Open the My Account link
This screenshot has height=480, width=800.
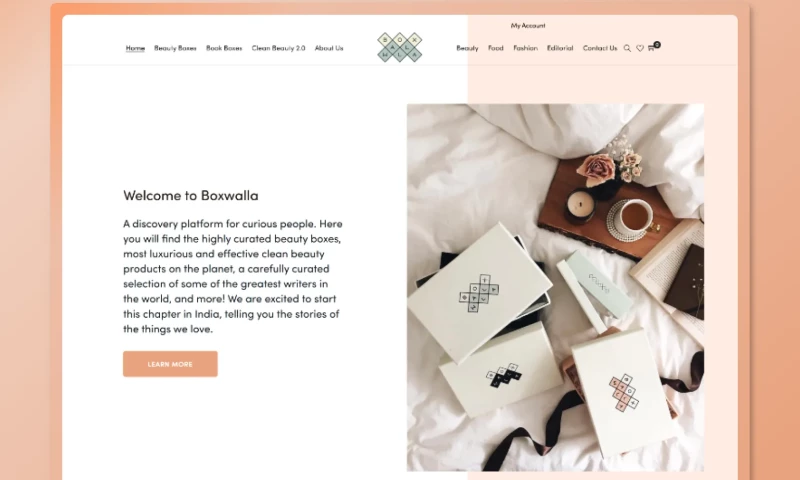coord(528,26)
